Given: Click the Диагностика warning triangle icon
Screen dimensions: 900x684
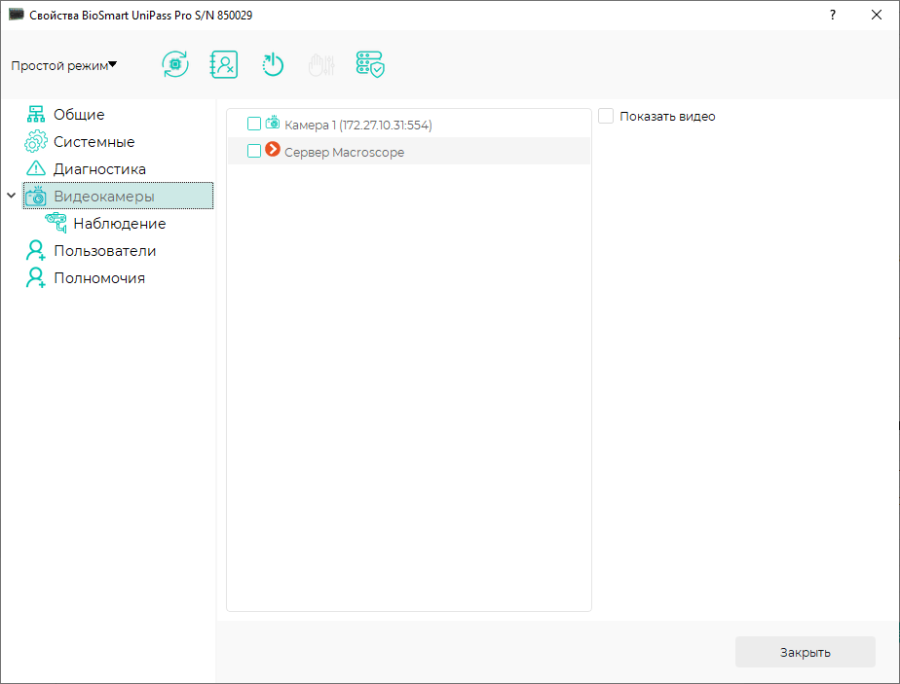Looking at the screenshot, I should click(x=36, y=169).
